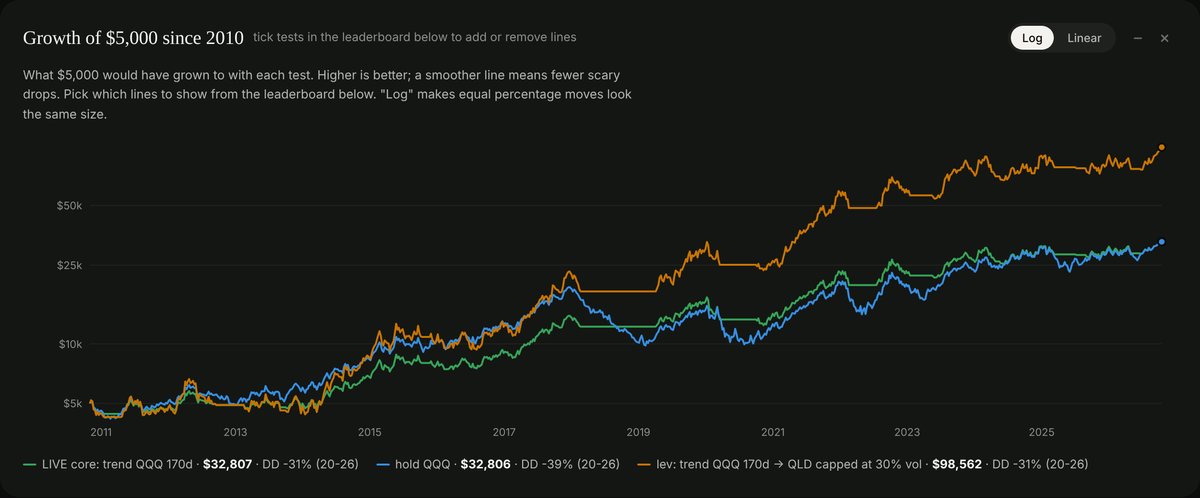The height and width of the screenshot is (498, 1200).
Task: Click the green LIVE core legend swatch
Action: click(29, 464)
